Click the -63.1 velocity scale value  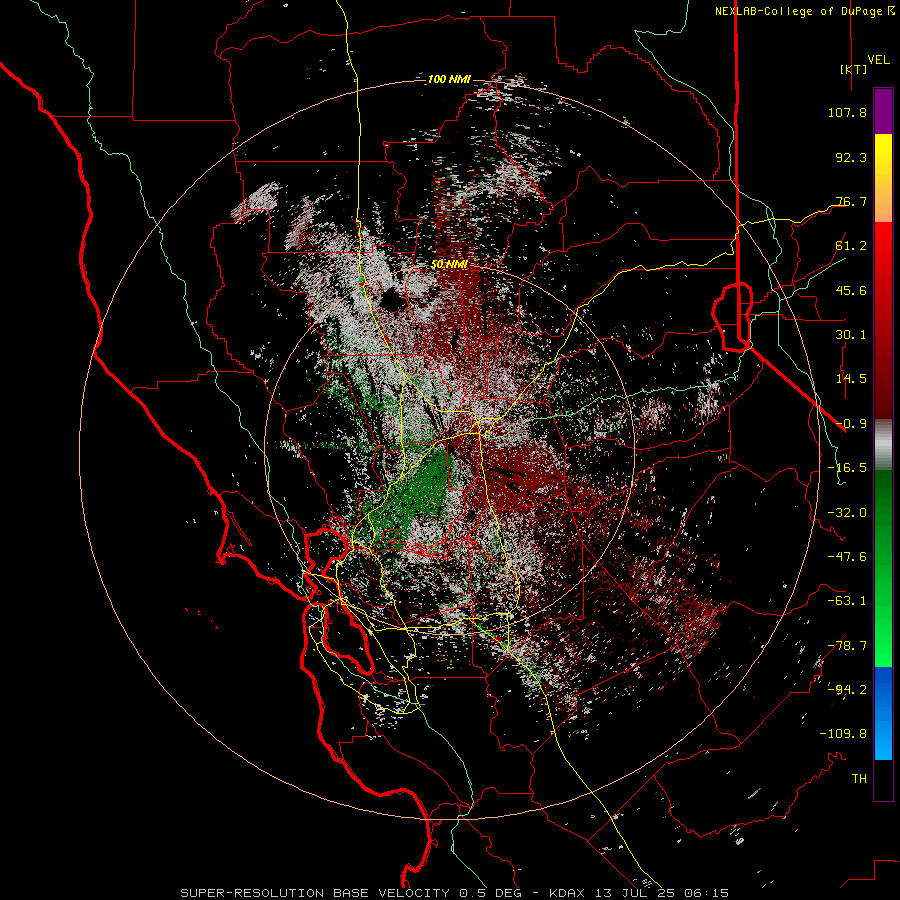[x=847, y=601]
